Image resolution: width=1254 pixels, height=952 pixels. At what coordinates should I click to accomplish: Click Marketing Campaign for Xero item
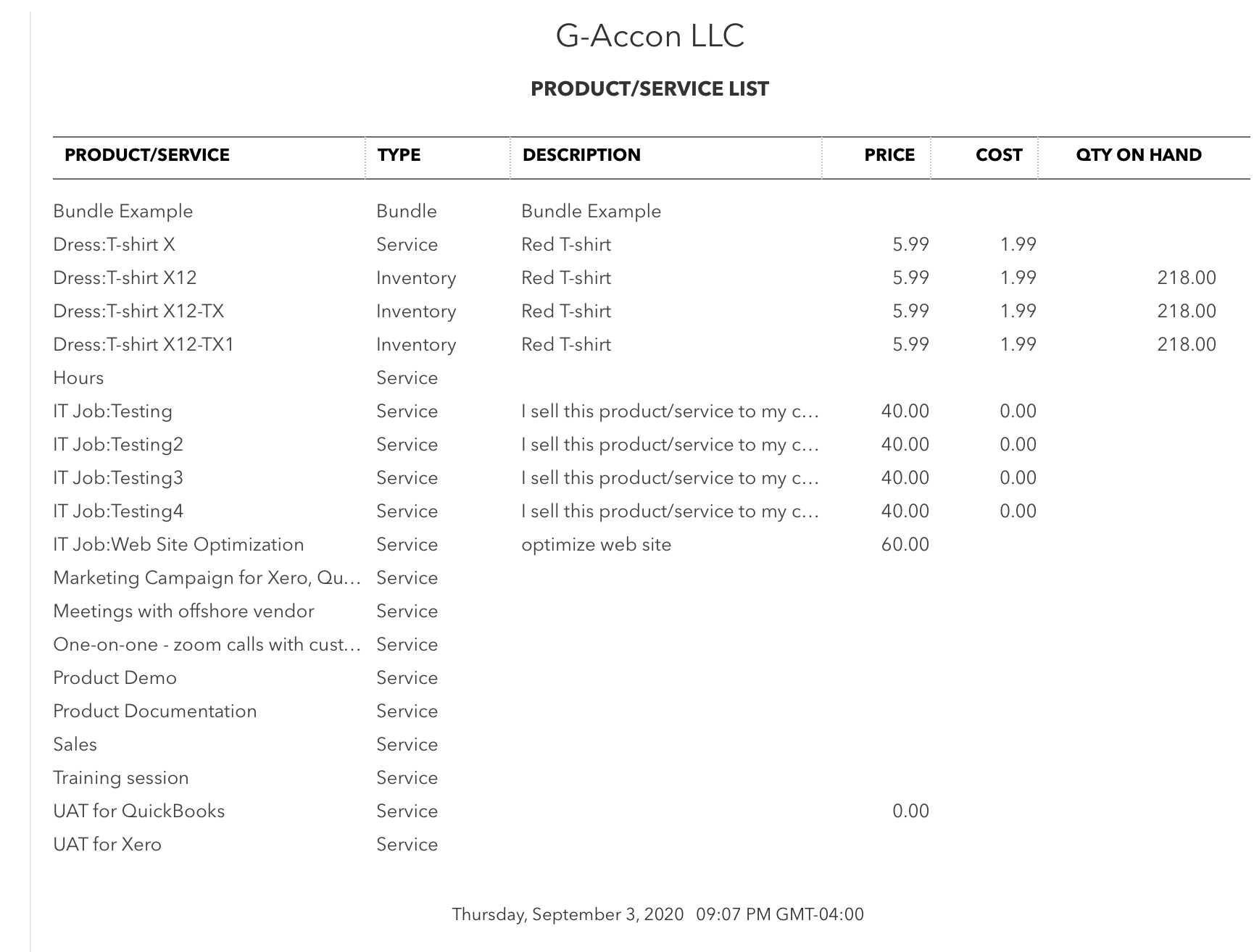point(207,578)
